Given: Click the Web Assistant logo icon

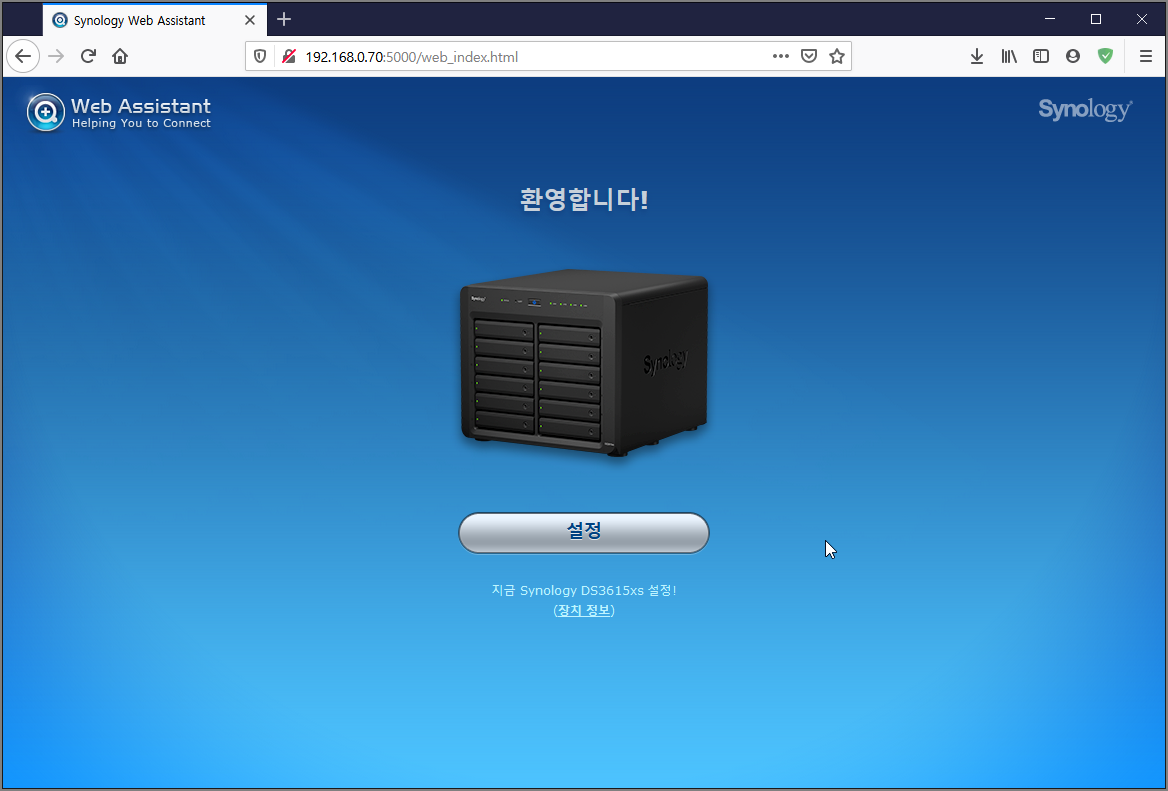Looking at the screenshot, I should (45, 112).
